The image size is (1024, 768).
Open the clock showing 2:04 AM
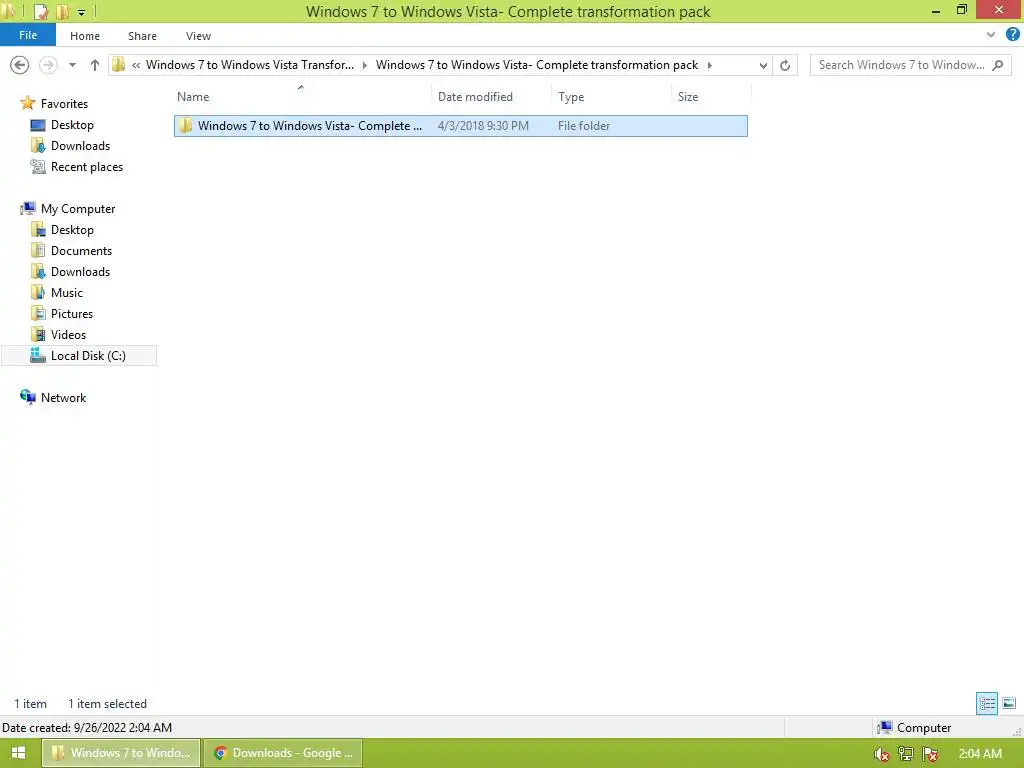point(980,754)
